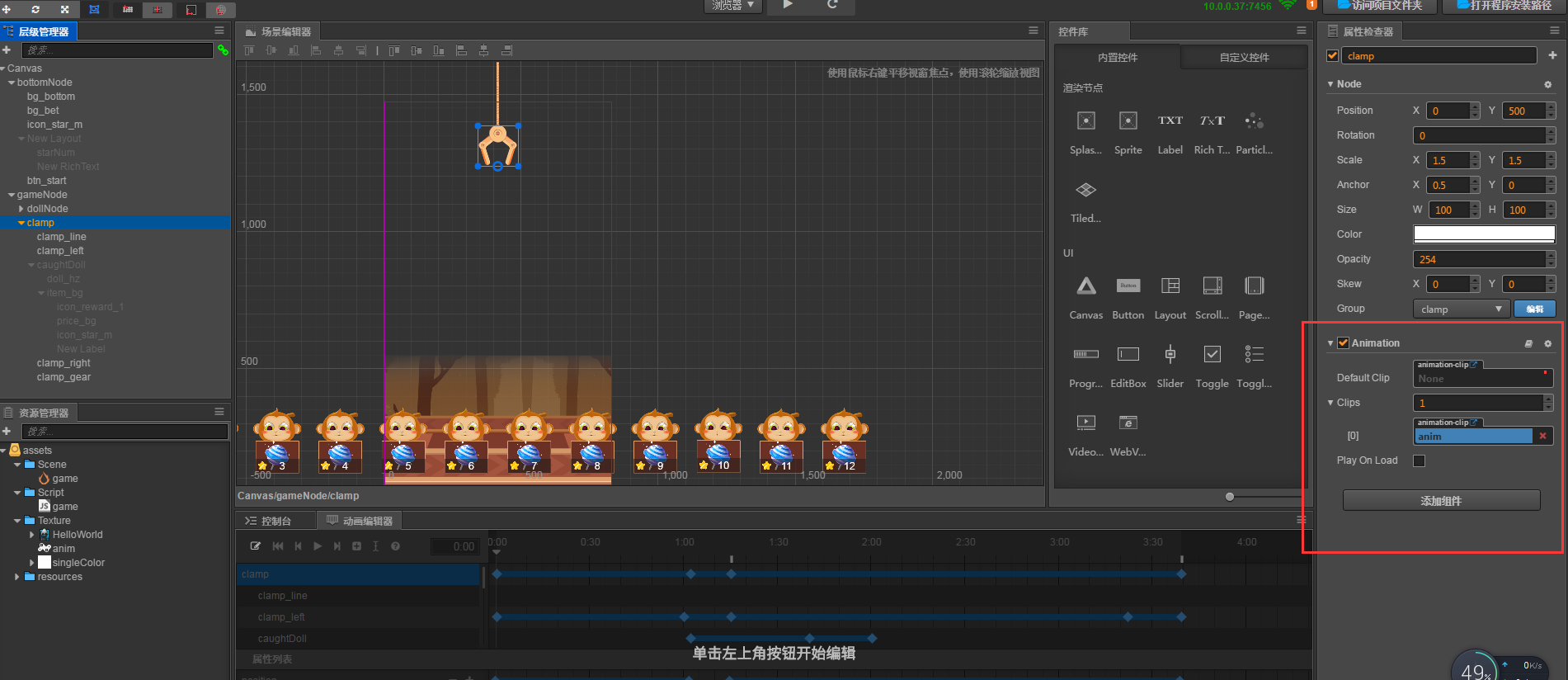Click the Tiled map node icon
The image size is (1568, 680).
[1085, 191]
